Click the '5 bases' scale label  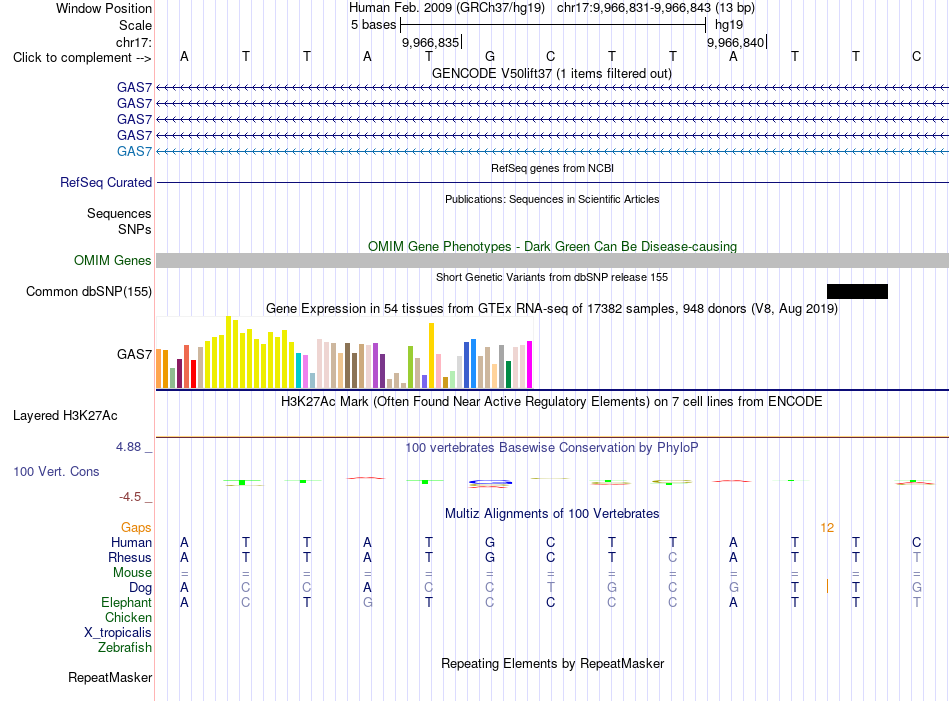tap(373, 25)
